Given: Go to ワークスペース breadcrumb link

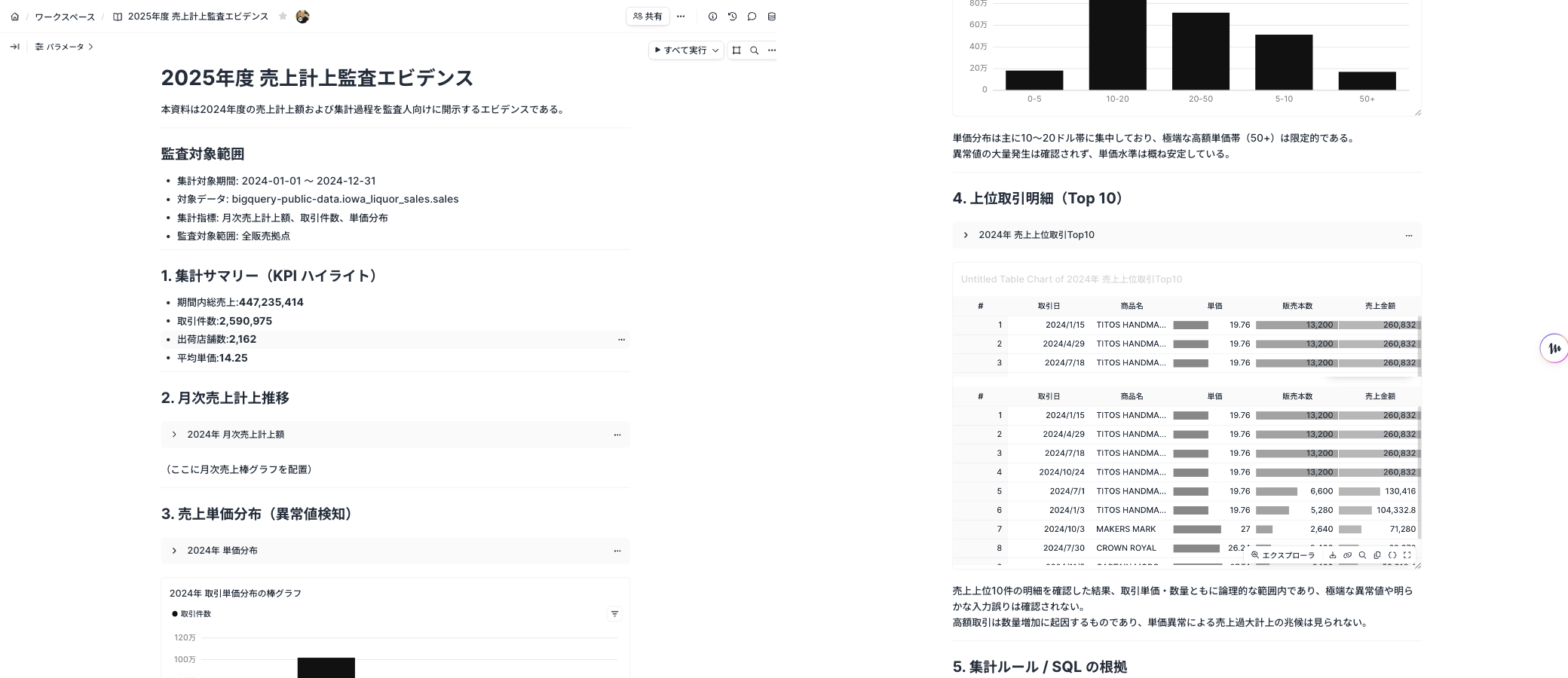Looking at the screenshot, I should coord(65,17).
